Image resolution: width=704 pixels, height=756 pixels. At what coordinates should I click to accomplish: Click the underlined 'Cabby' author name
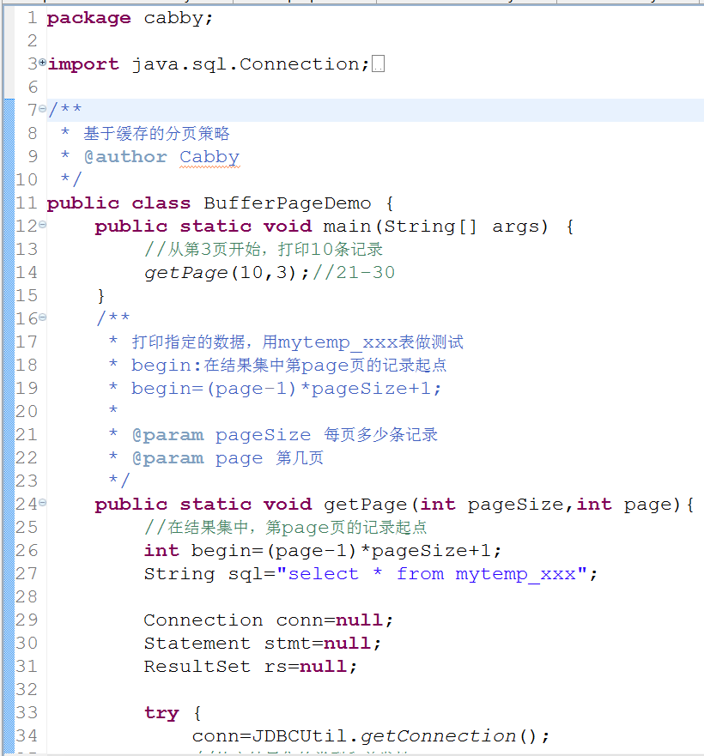tap(209, 157)
